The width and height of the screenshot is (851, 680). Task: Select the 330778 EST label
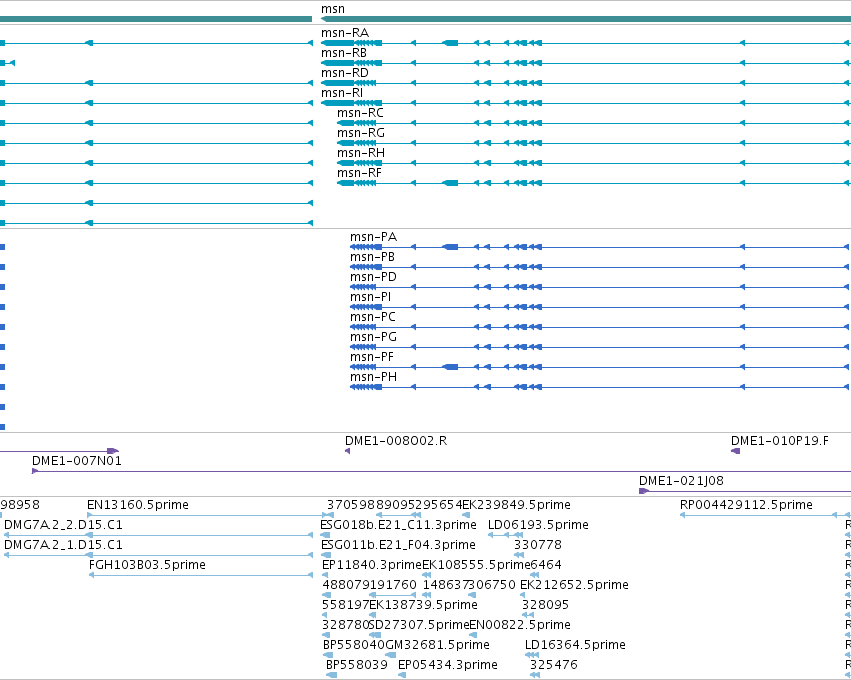[x=538, y=545]
